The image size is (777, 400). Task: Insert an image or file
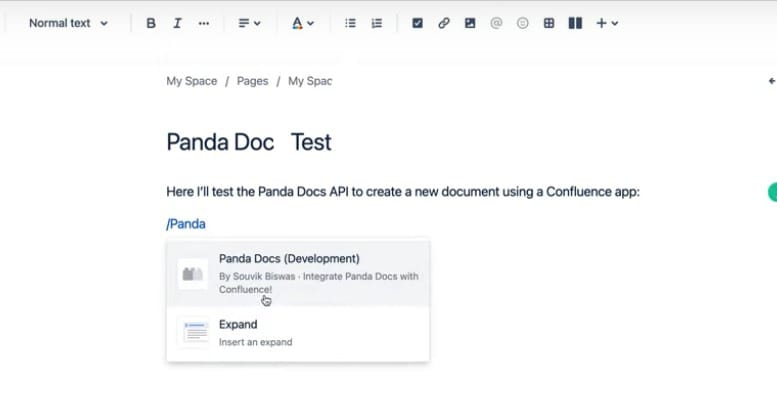[x=470, y=23]
